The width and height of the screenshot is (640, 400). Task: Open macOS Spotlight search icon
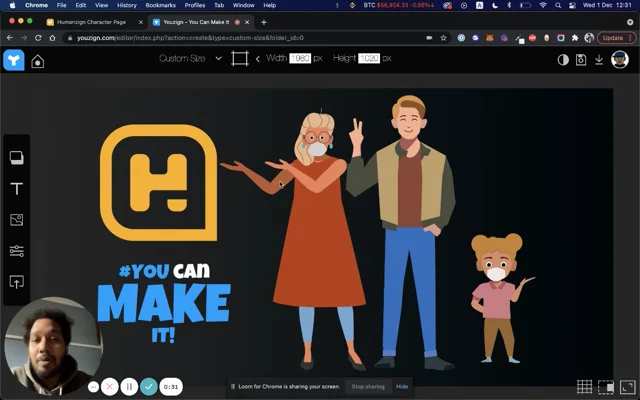(558, 5)
